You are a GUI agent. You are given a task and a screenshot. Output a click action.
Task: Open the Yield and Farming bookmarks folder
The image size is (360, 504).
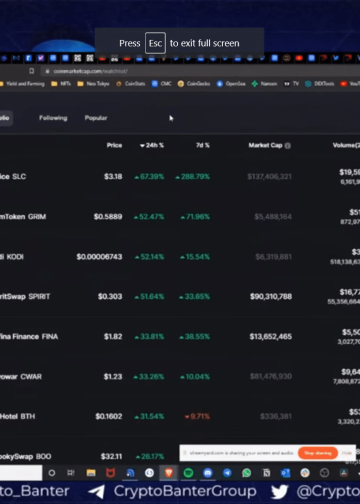coord(22,84)
